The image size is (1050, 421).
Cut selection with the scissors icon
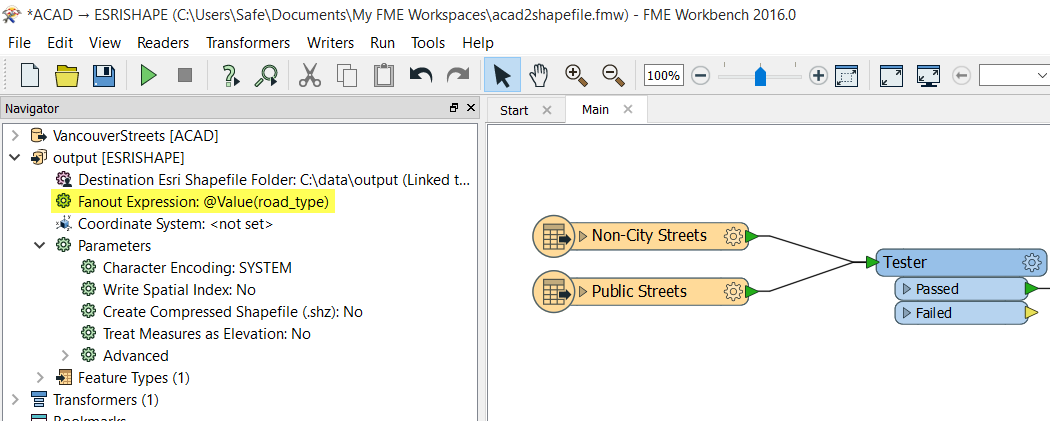(310, 75)
